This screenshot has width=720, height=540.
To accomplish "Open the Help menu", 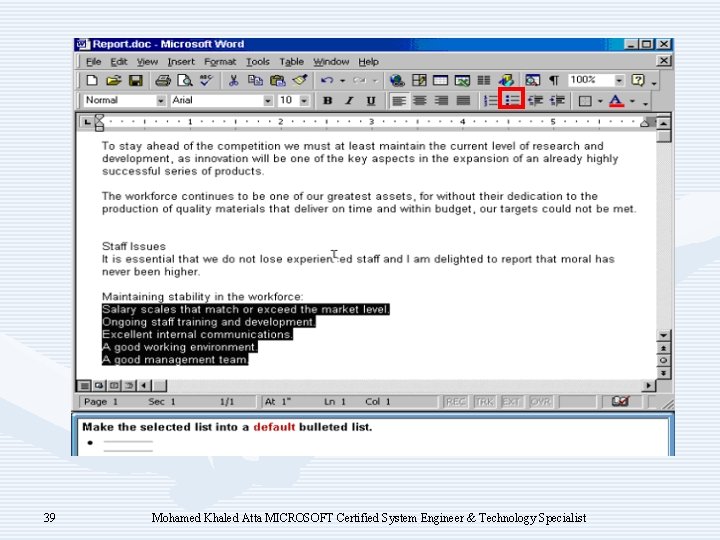I will [x=368, y=62].
